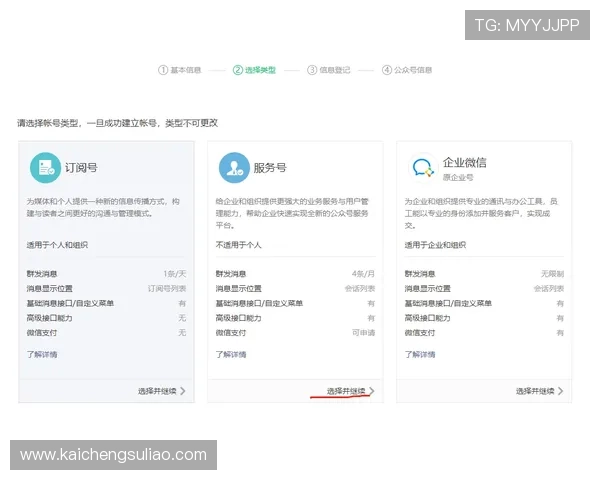
Task: Jump to step 4 公众号信息
Action: point(407,70)
